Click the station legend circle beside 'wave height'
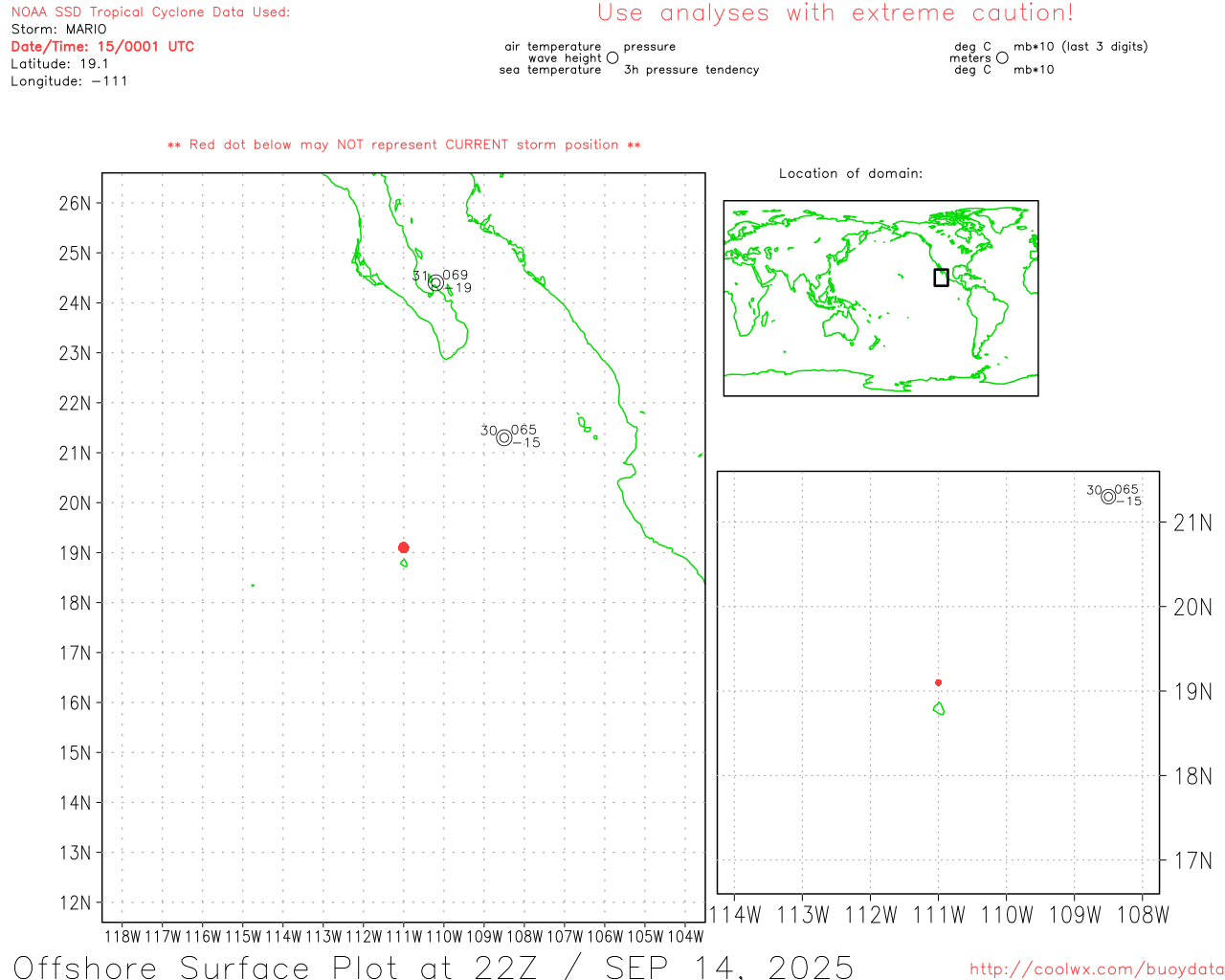 (x=612, y=58)
